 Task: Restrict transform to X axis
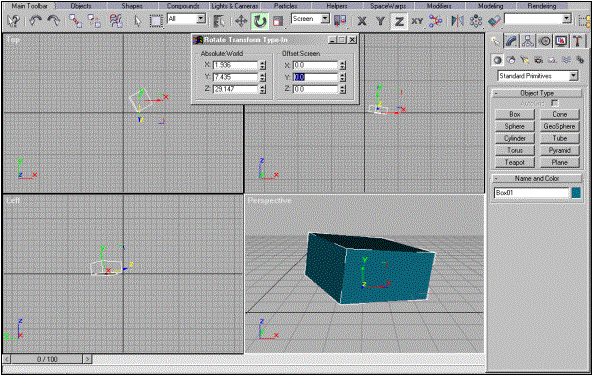point(362,21)
